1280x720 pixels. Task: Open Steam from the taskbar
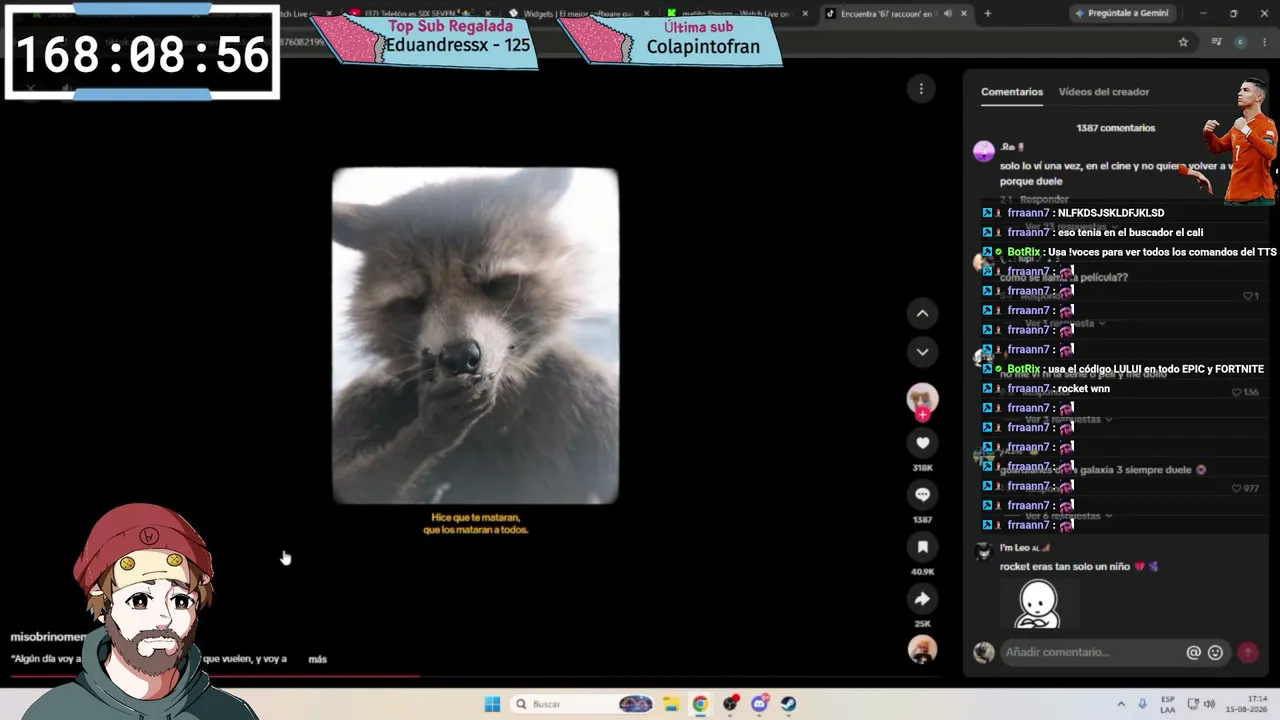pyautogui.click(x=788, y=704)
